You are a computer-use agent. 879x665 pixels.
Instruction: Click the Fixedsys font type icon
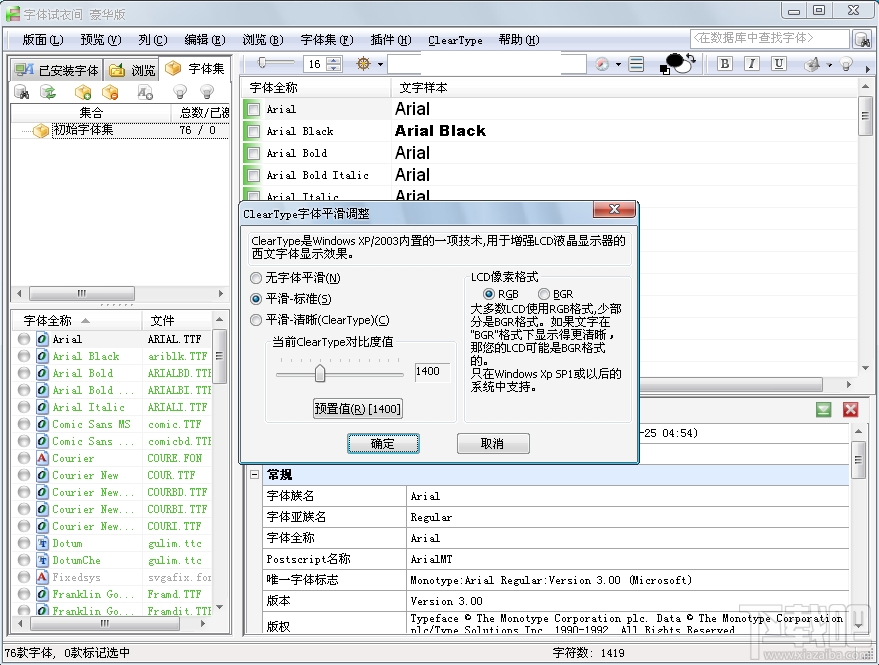(x=43, y=577)
